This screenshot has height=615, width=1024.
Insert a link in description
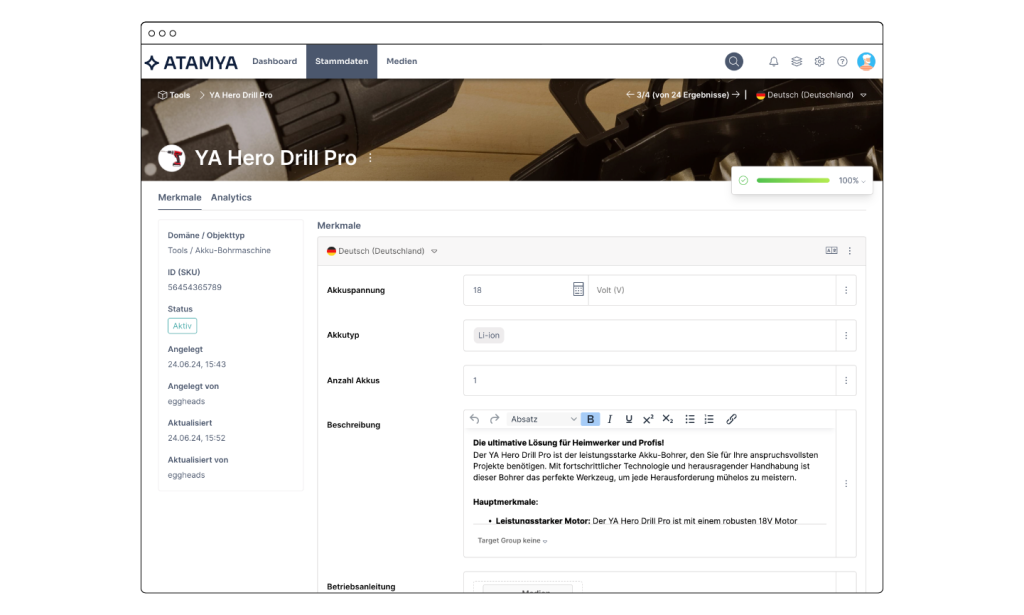point(731,419)
